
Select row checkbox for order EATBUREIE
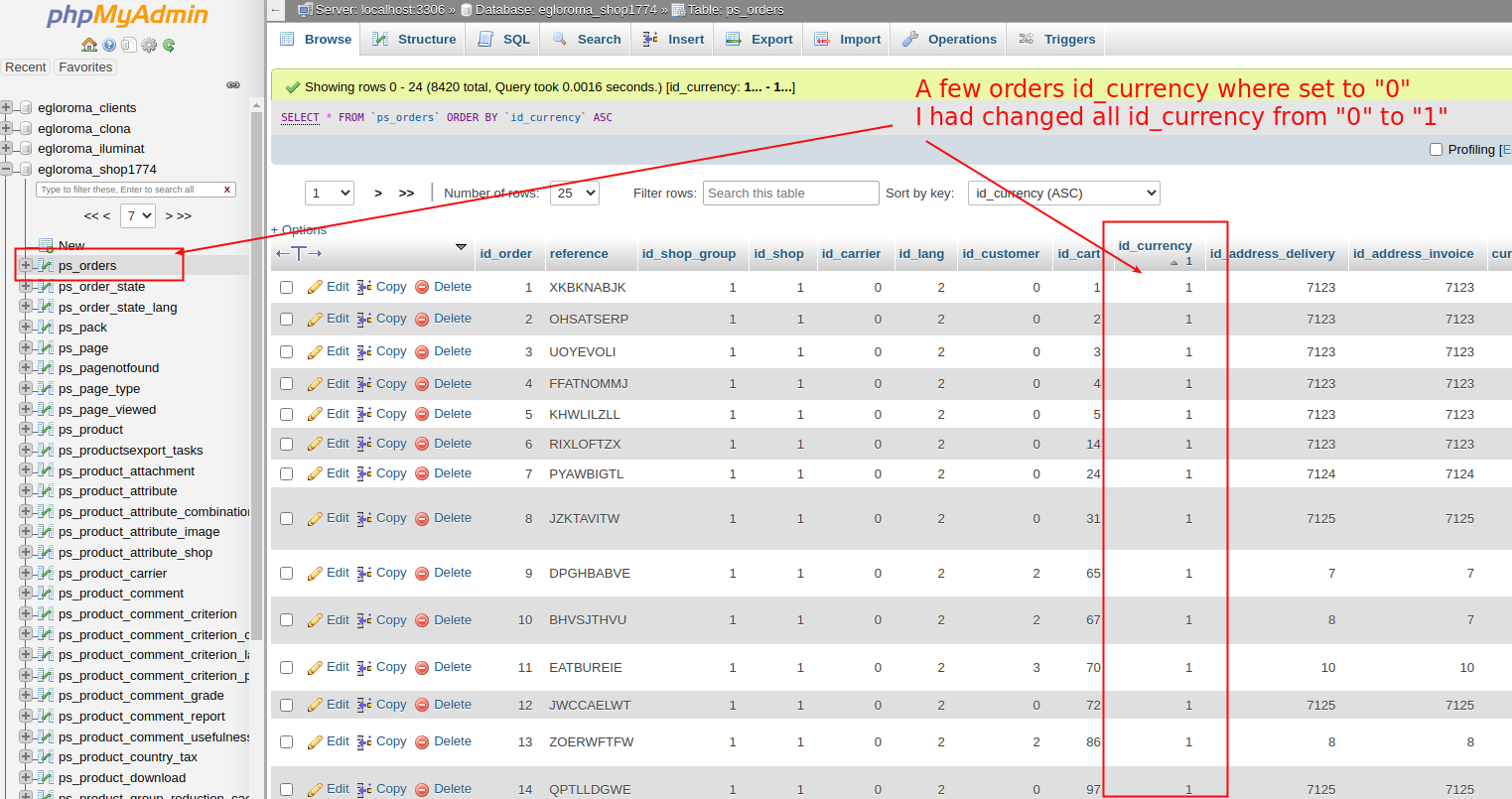tap(287, 667)
